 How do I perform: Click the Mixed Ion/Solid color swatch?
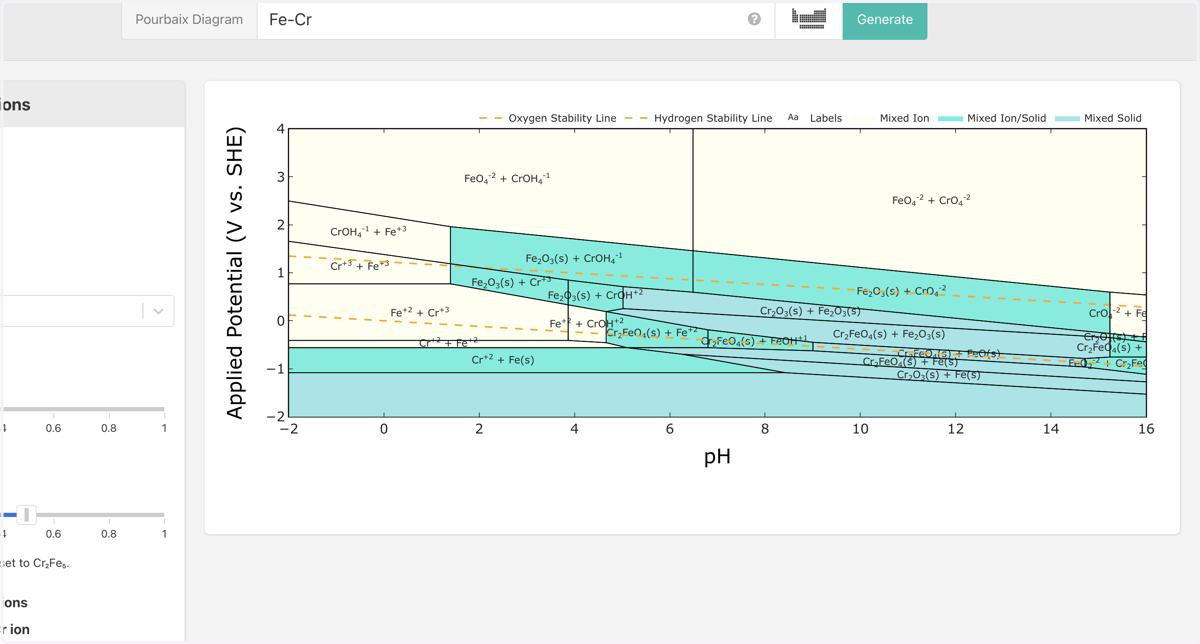click(x=950, y=118)
